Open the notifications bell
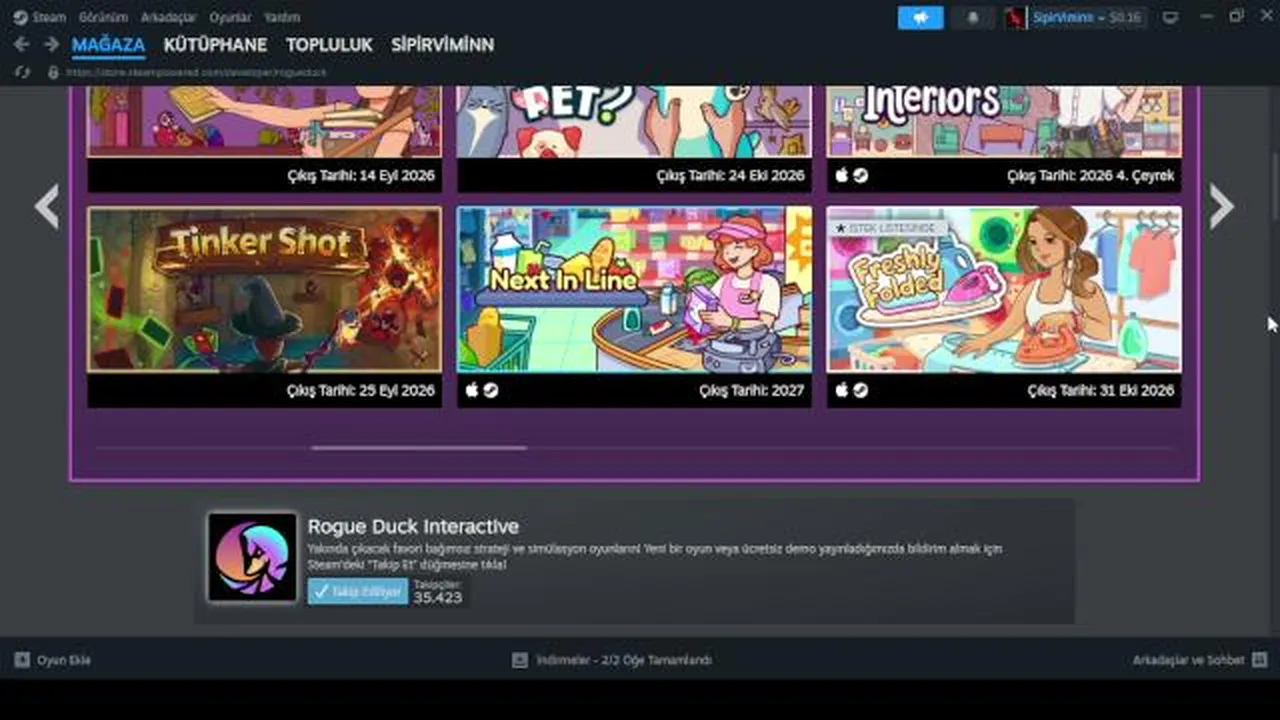Screen dimensions: 1280x720 point(973,17)
